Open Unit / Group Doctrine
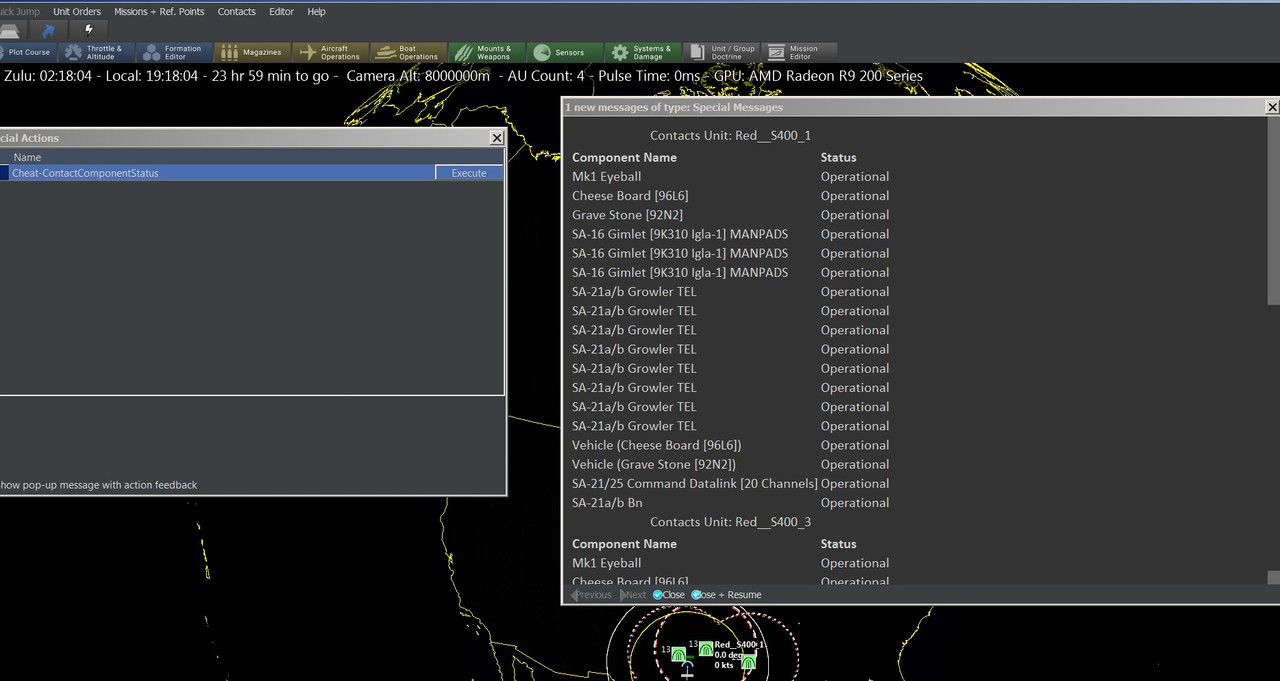The width and height of the screenshot is (1280, 681). (x=720, y=52)
